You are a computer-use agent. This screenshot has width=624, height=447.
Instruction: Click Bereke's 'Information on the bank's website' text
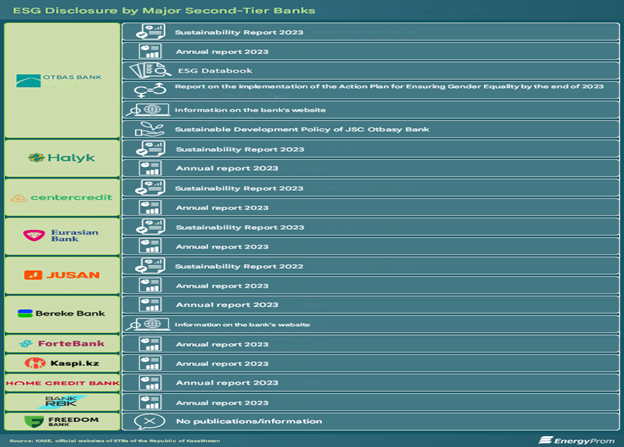tap(242, 325)
